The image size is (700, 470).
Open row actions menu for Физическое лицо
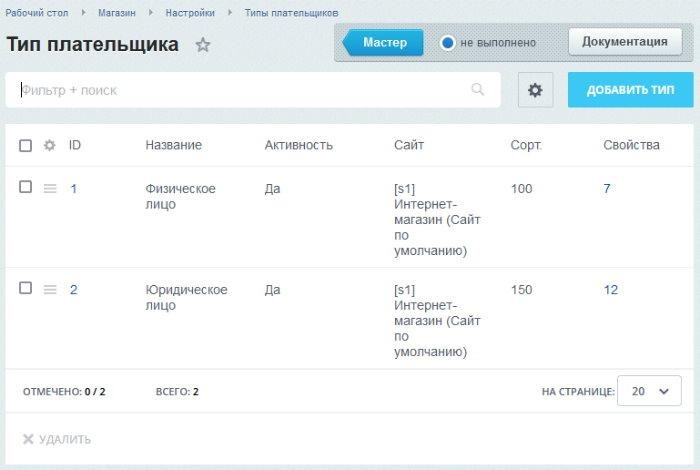tap(50, 188)
